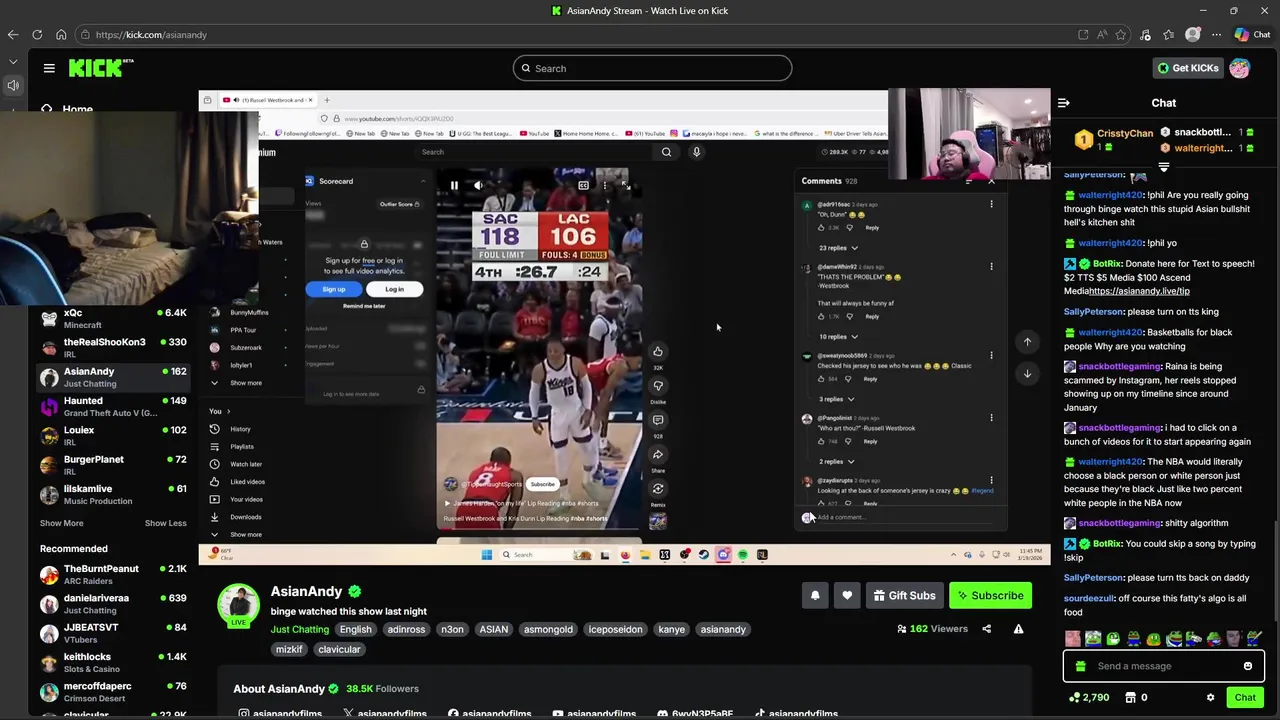
Task: Select the clavicular stream tag
Action: click(339, 649)
